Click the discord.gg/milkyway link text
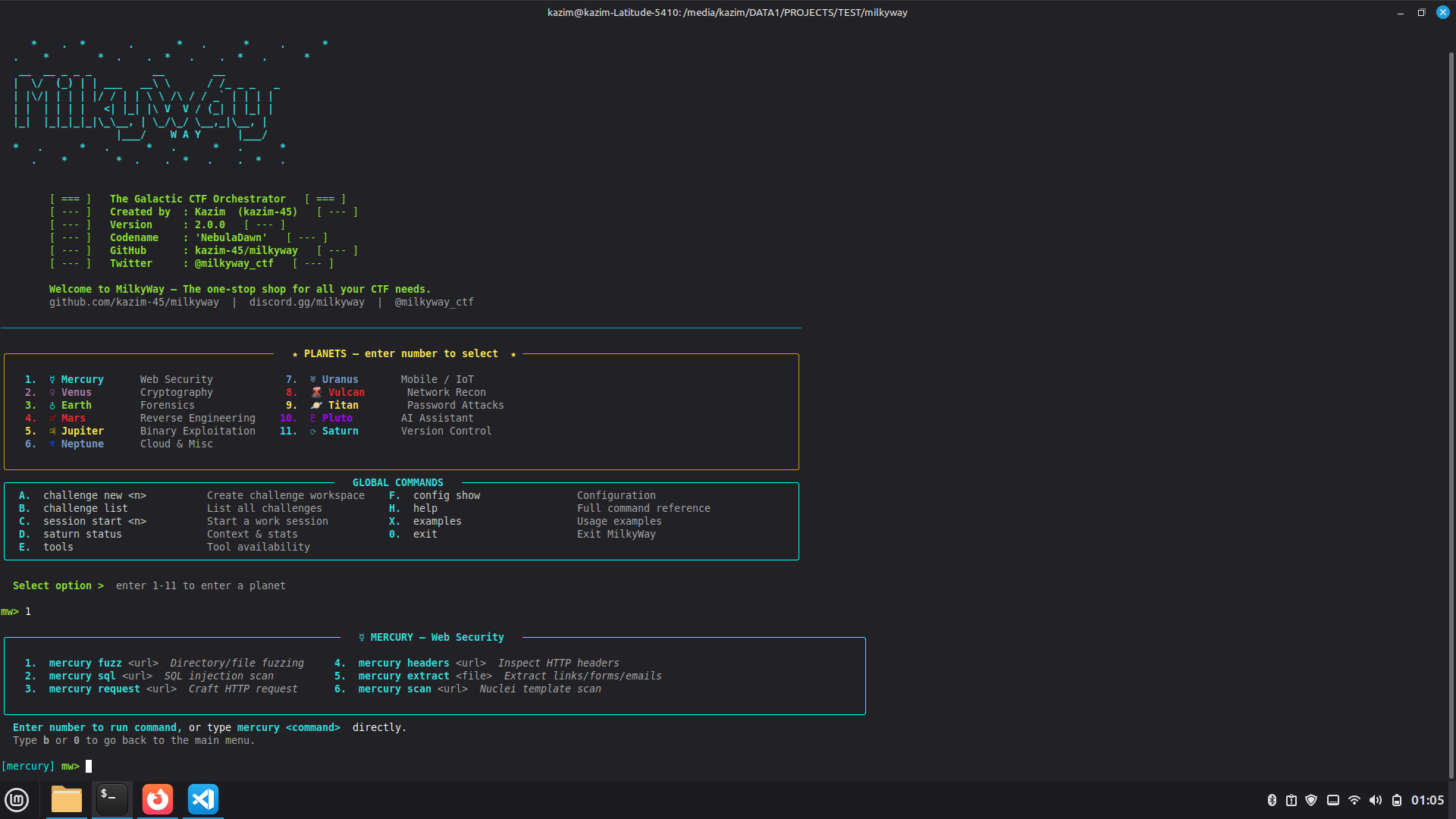The image size is (1456, 819). click(x=306, y=302)
